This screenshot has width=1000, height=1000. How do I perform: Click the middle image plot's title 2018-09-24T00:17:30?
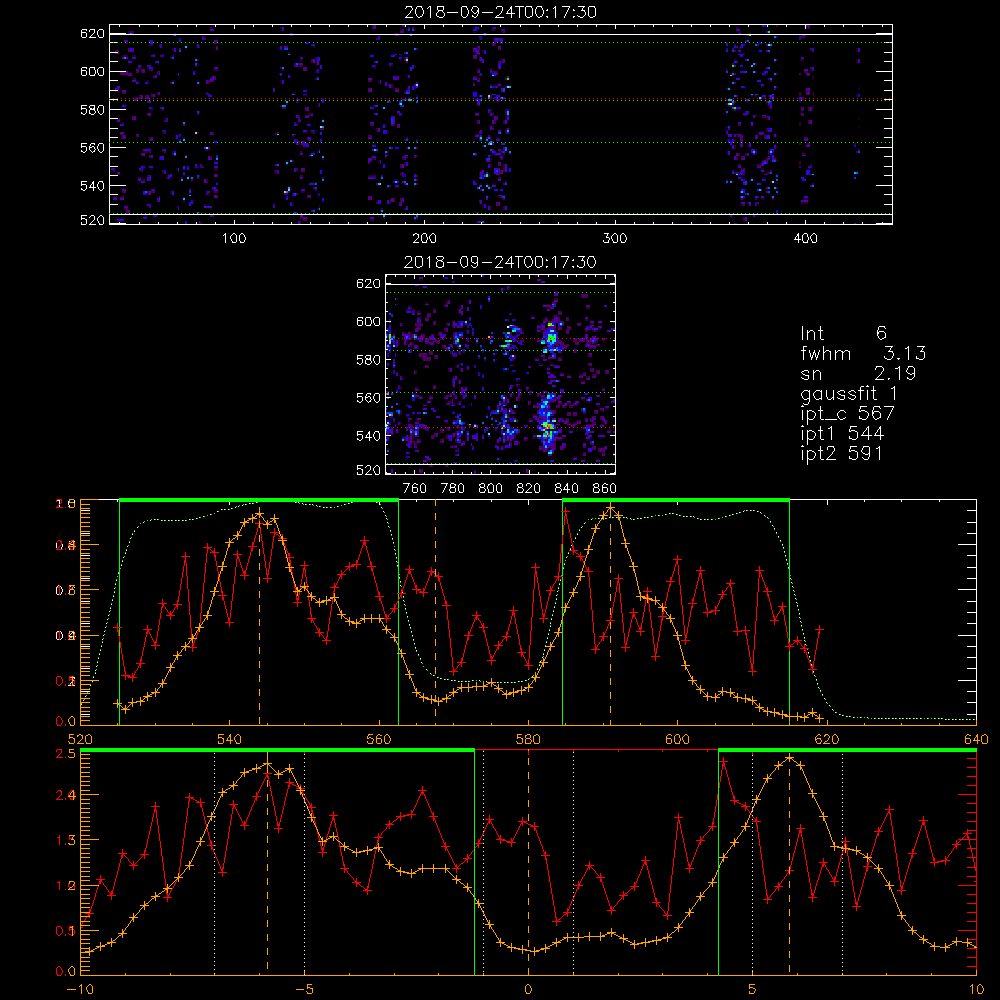[x=501, y=262]
